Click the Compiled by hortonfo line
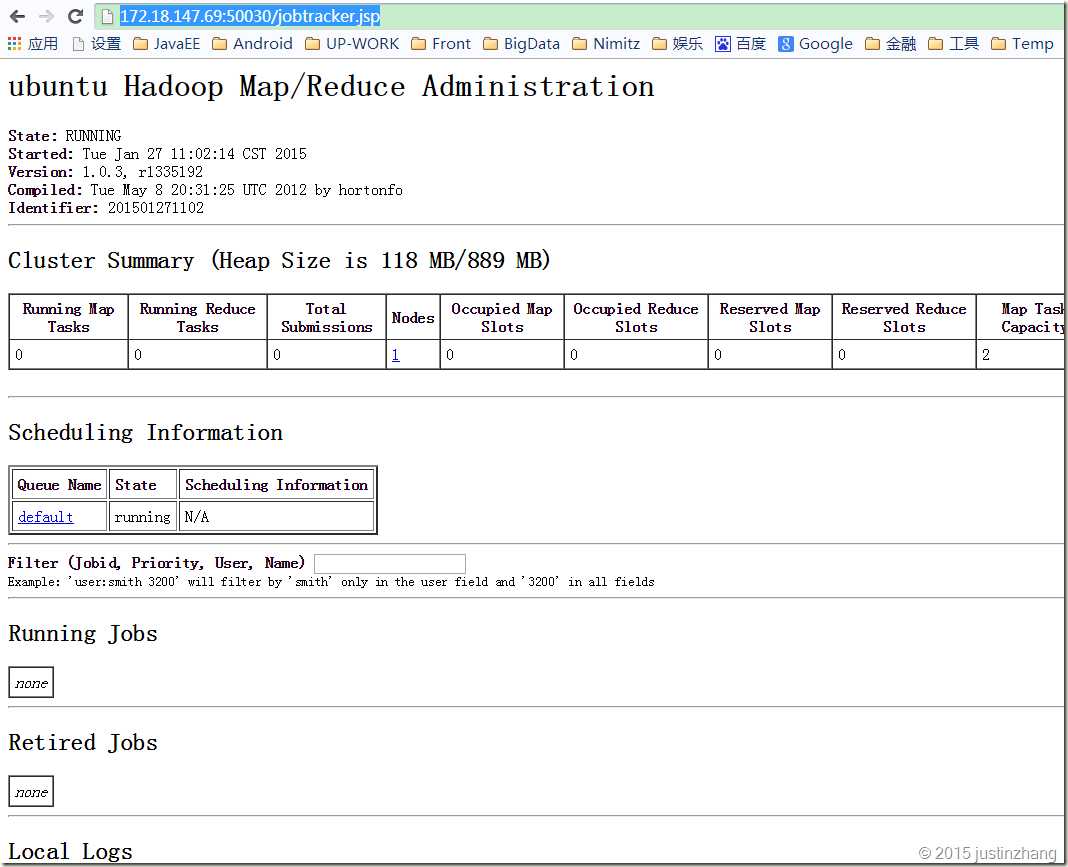This screenshot has width=1068, height=867. (205, 189)
